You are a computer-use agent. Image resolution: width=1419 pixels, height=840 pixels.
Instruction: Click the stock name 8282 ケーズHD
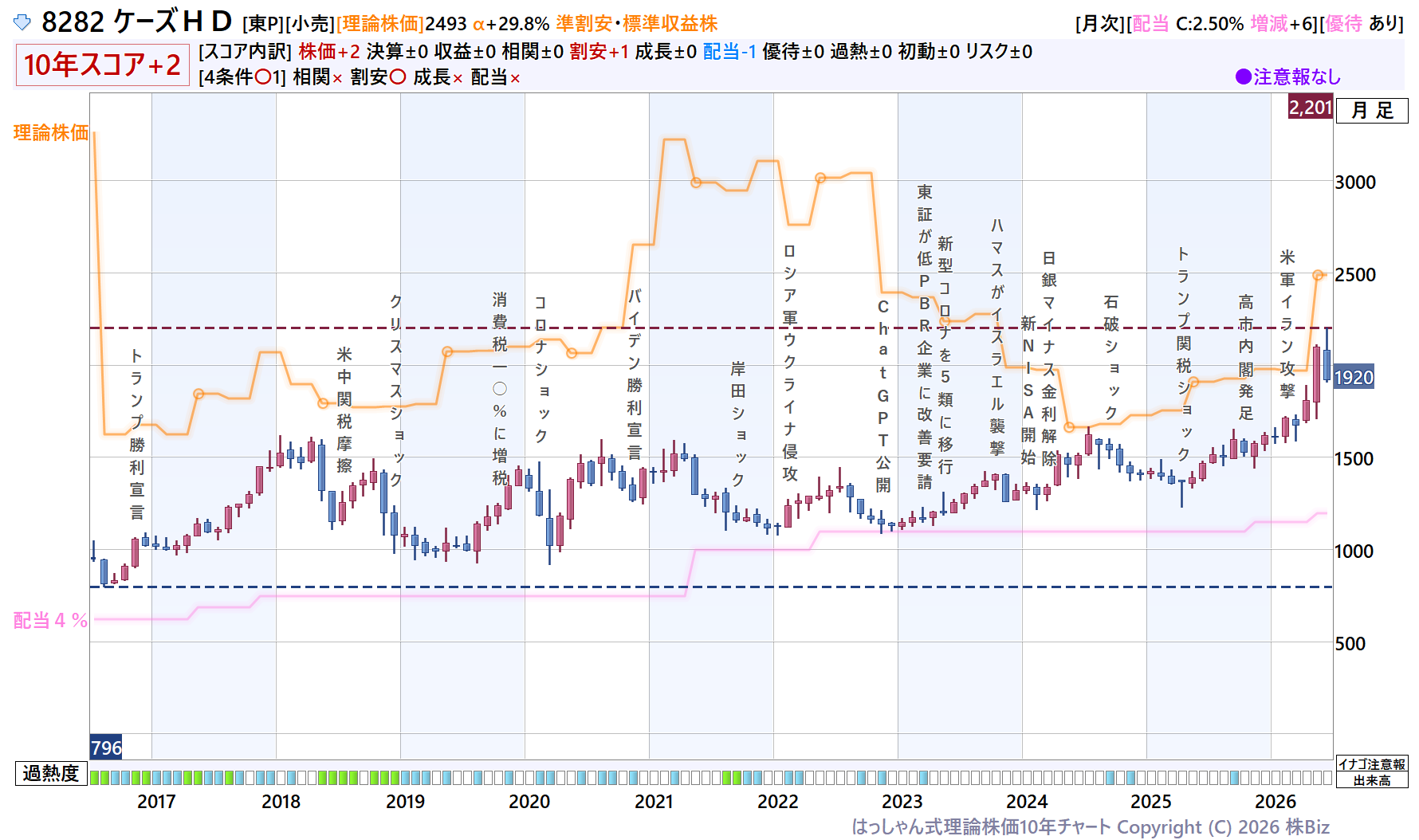point(136,22)
